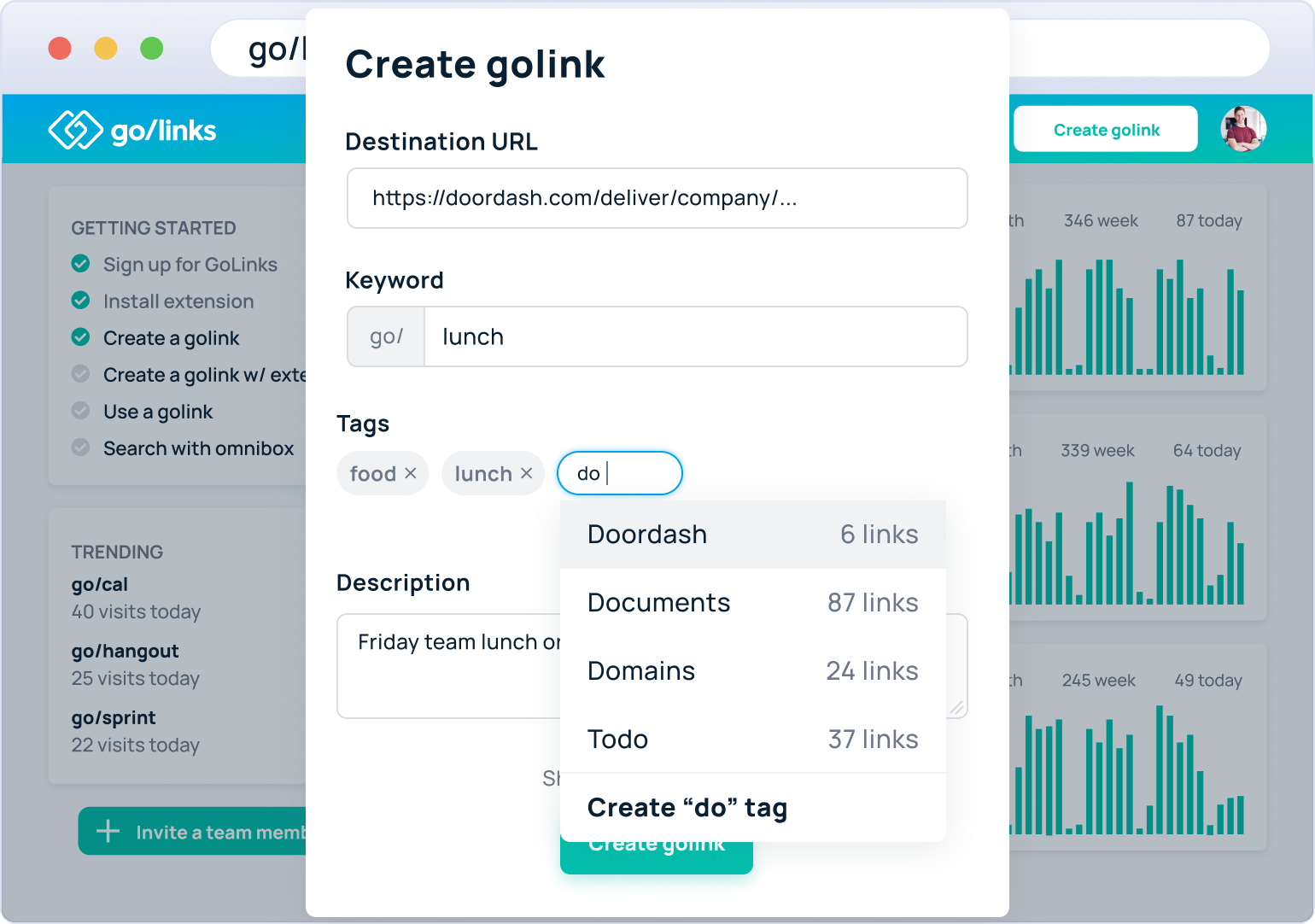Click the GoLinks logo icon
The image size is (1315, 924).
pyautogui.click(x=75, y=130)
